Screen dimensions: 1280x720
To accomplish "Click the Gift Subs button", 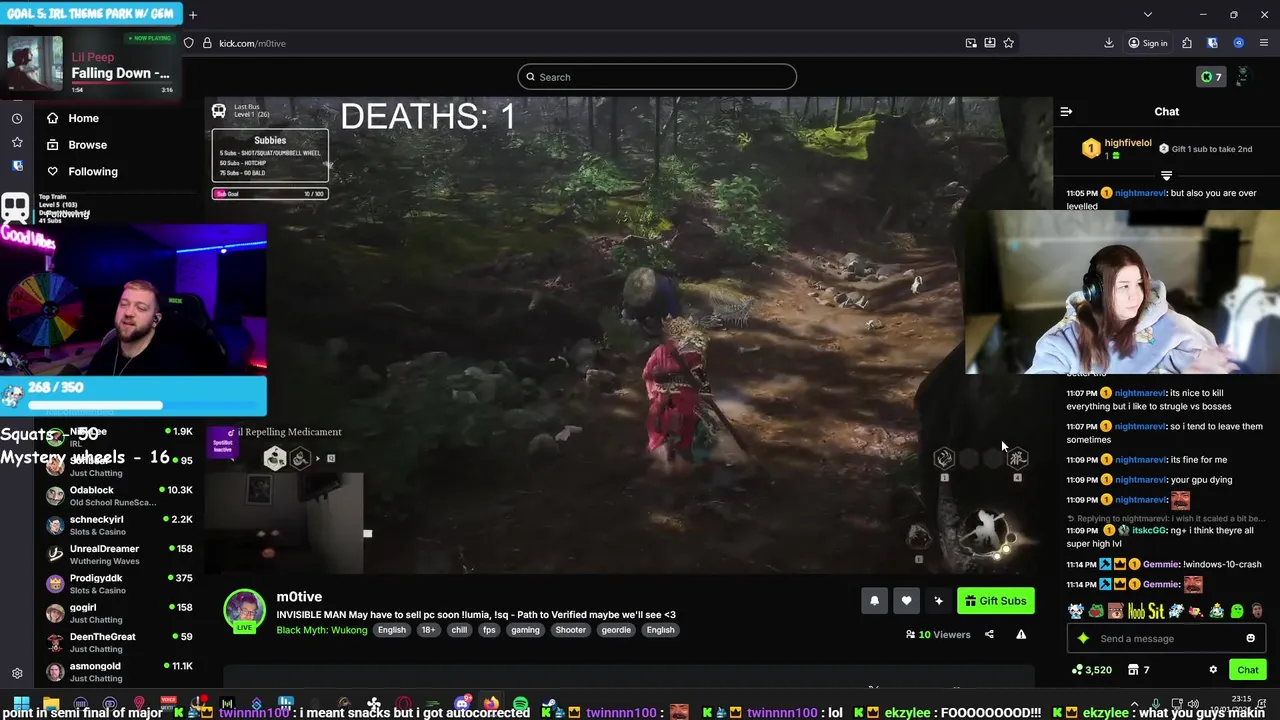I will click(x=995, y=601).
